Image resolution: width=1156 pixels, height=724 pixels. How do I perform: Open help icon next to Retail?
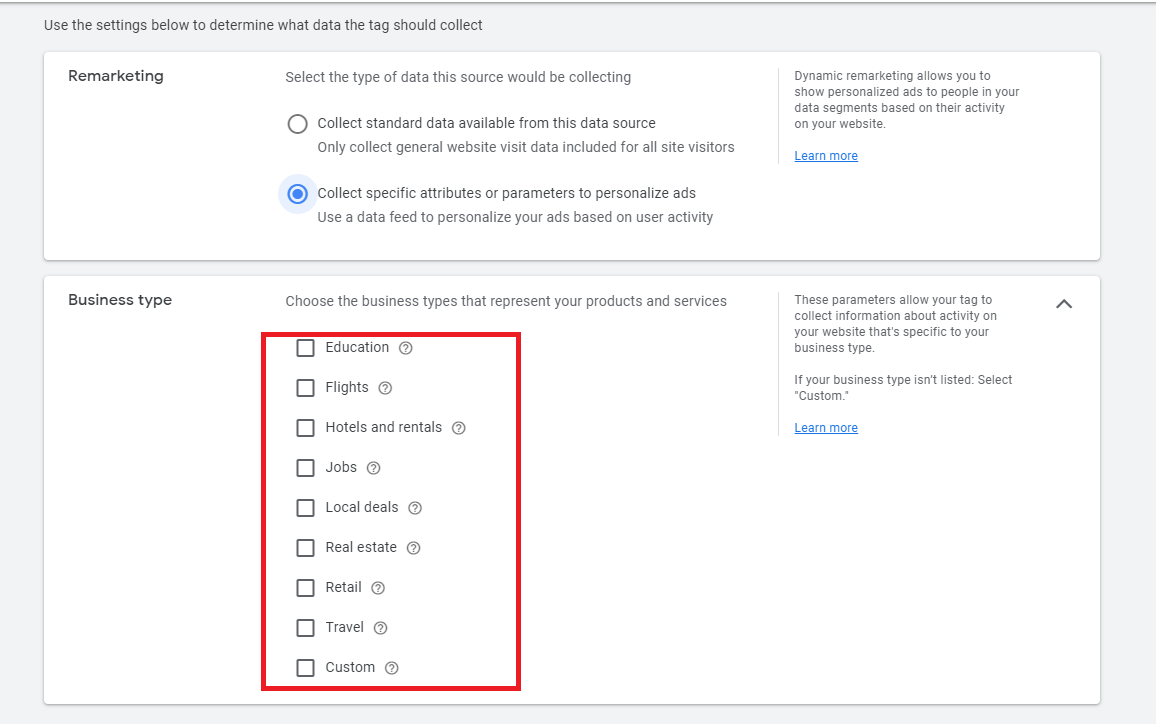378,588
